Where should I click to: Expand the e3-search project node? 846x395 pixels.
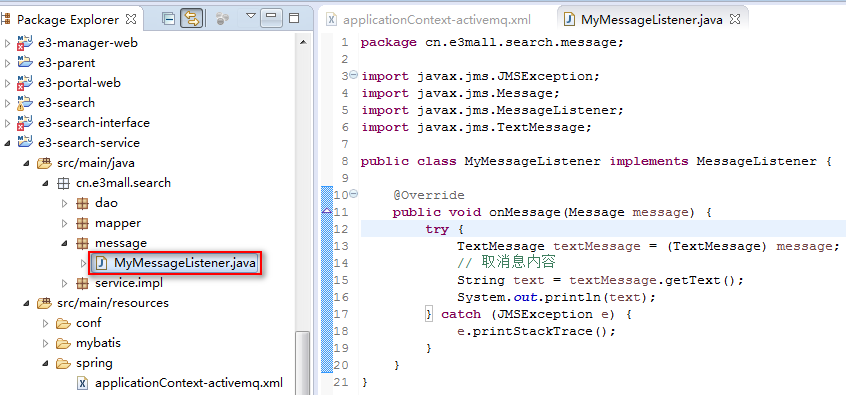pos(7,103)
